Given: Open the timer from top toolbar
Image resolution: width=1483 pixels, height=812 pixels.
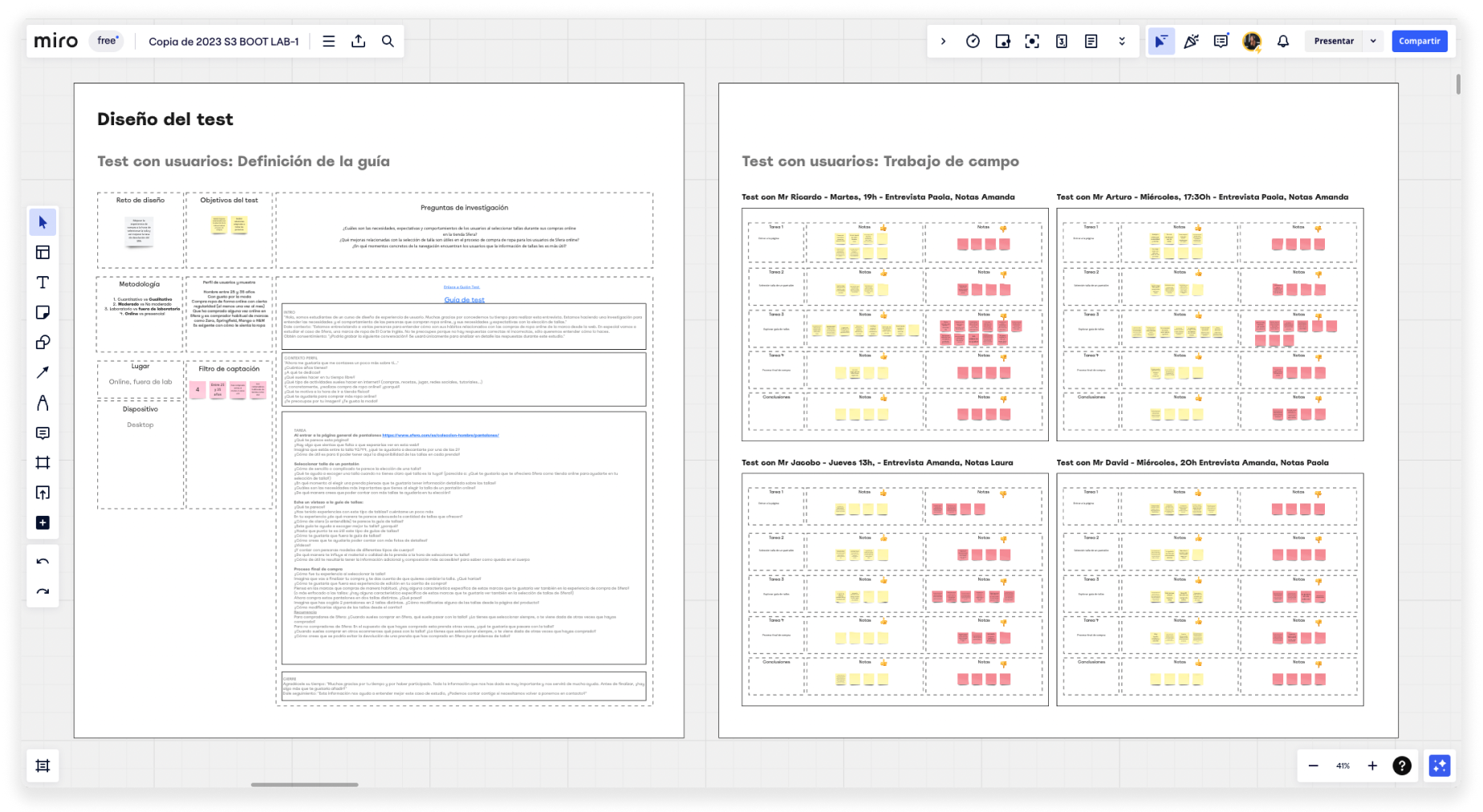Looking at the screenshot, I should pyautogui.click(x=973, y=41).
